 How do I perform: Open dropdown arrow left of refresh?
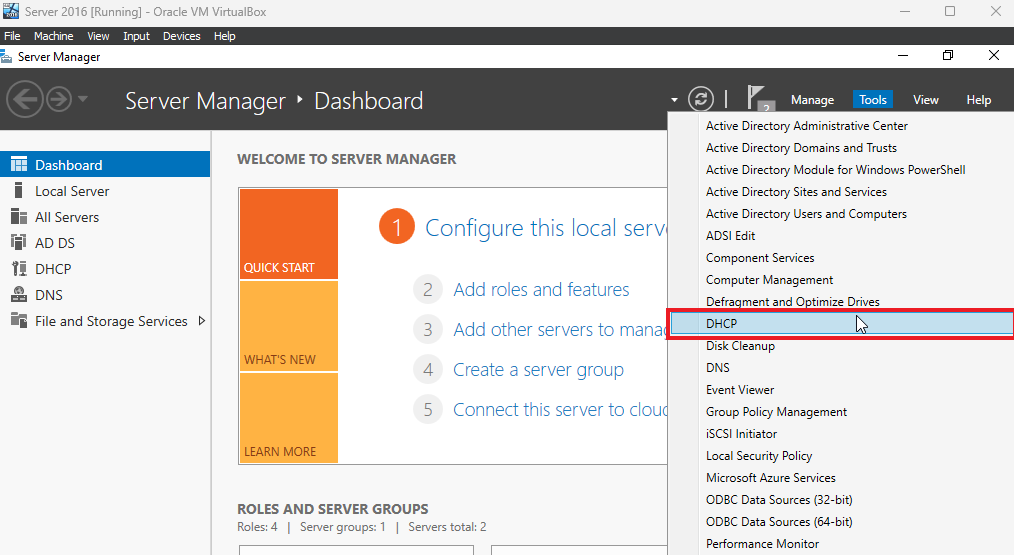click(x=674, y=100)
